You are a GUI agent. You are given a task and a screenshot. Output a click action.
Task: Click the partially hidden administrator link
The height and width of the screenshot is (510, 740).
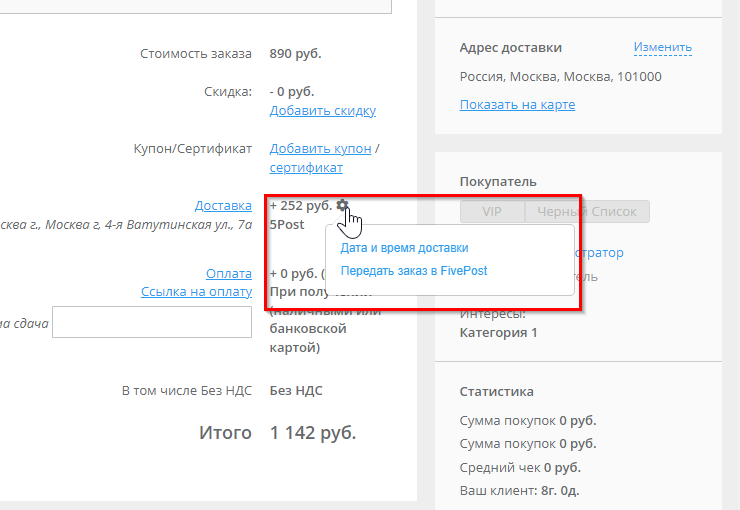coord(599,253)
